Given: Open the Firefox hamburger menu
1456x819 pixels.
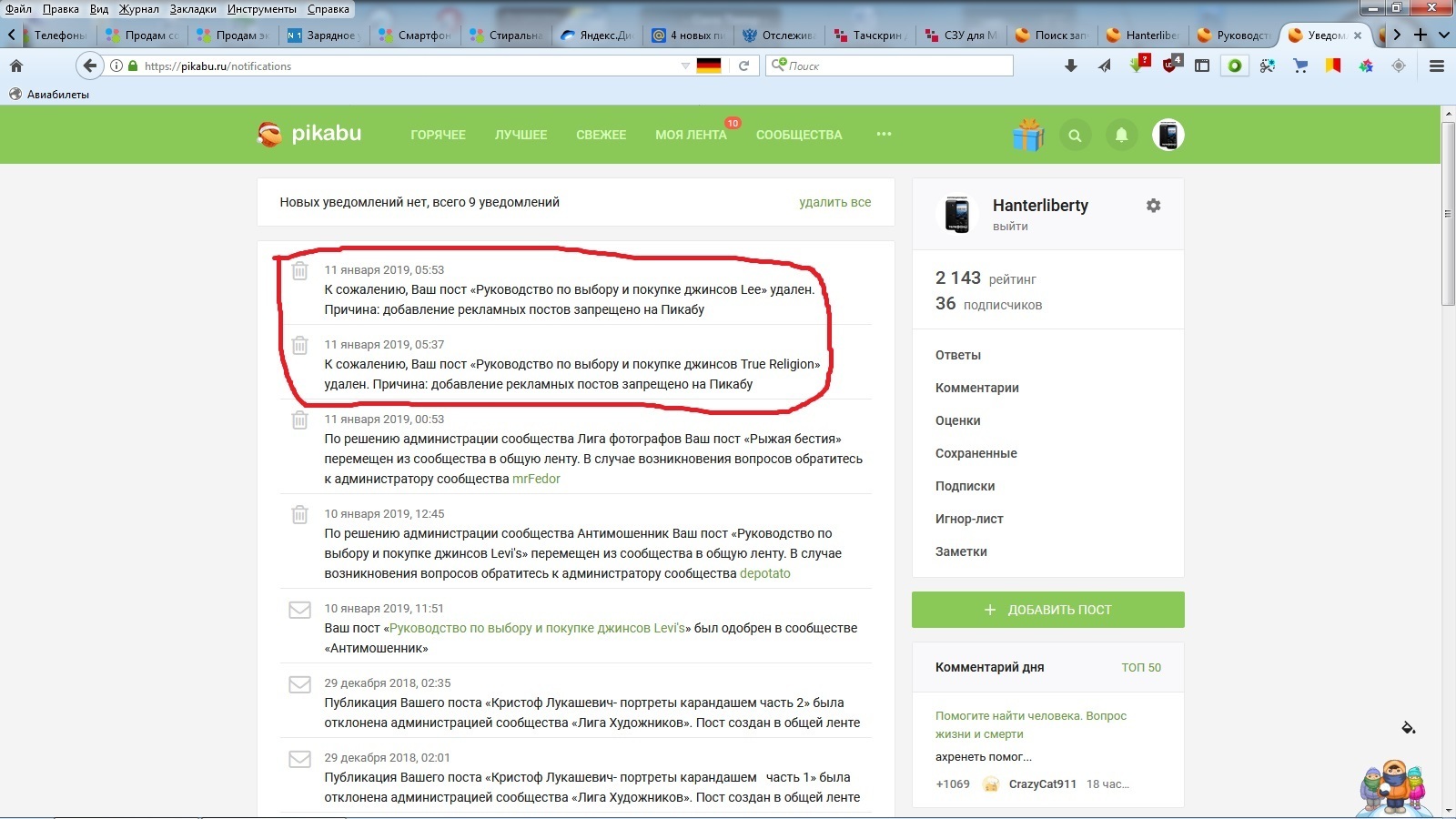Looking at the screenshot, I should tap(1437, 66).
